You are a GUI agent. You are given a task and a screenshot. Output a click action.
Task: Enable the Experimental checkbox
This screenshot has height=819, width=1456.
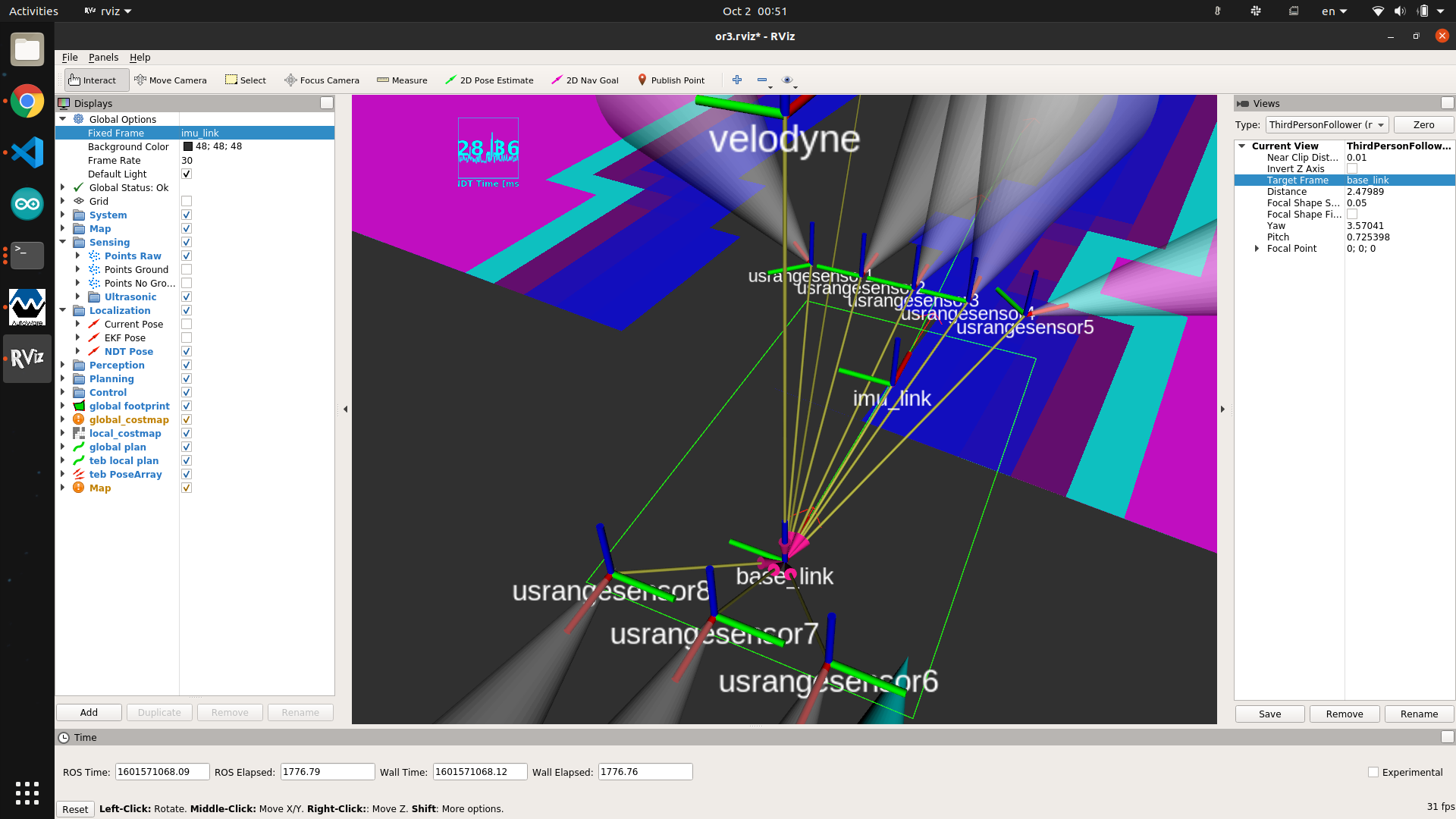pos(1373,772)
